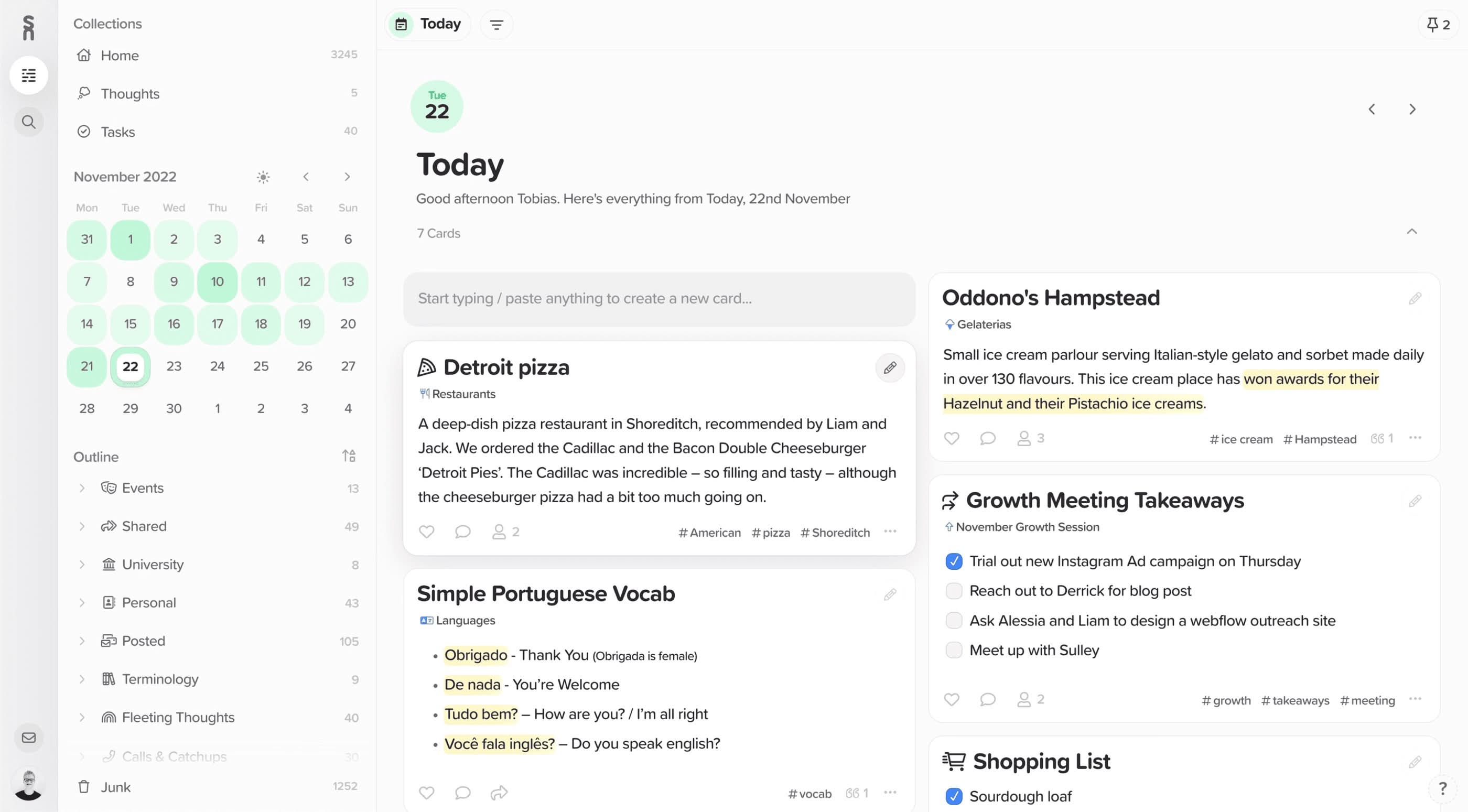The image size is (1468, 812).
Task: Check off Meet up with Sulley
Action: [953, 649]
